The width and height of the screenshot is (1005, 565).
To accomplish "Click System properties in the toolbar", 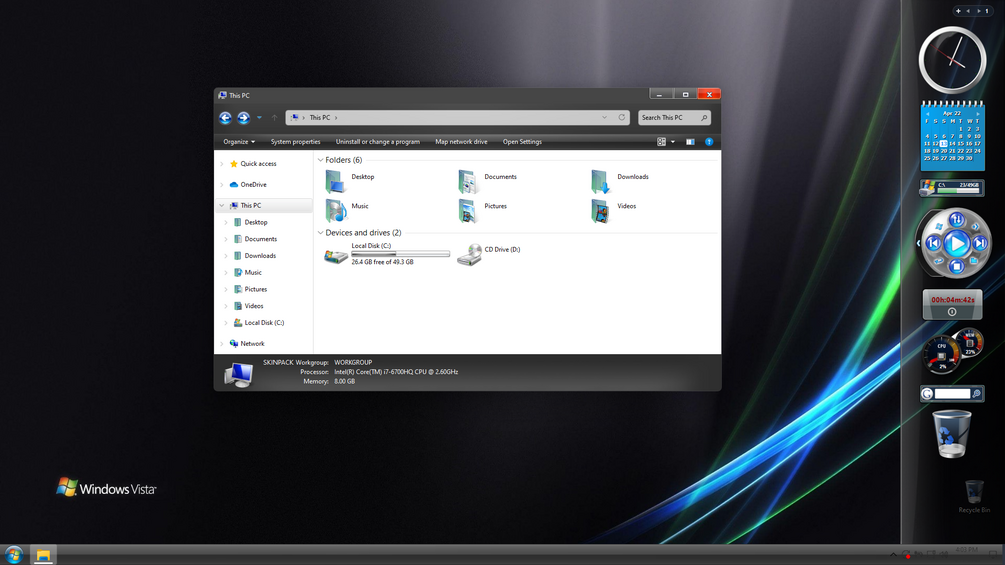I will [295, 142].
